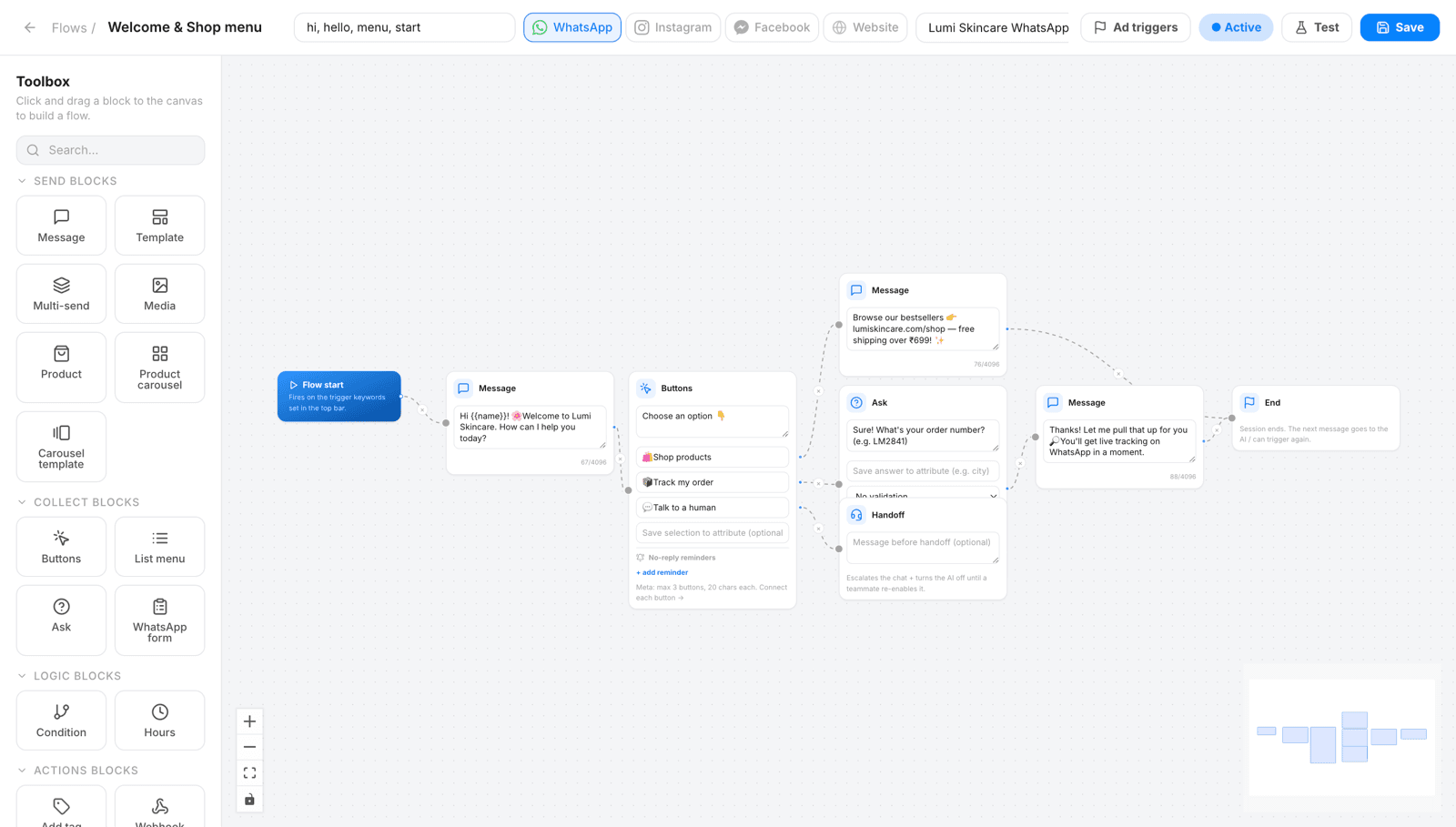
Task: Open the Flows breadcrumb link
Action: (69, 27)
